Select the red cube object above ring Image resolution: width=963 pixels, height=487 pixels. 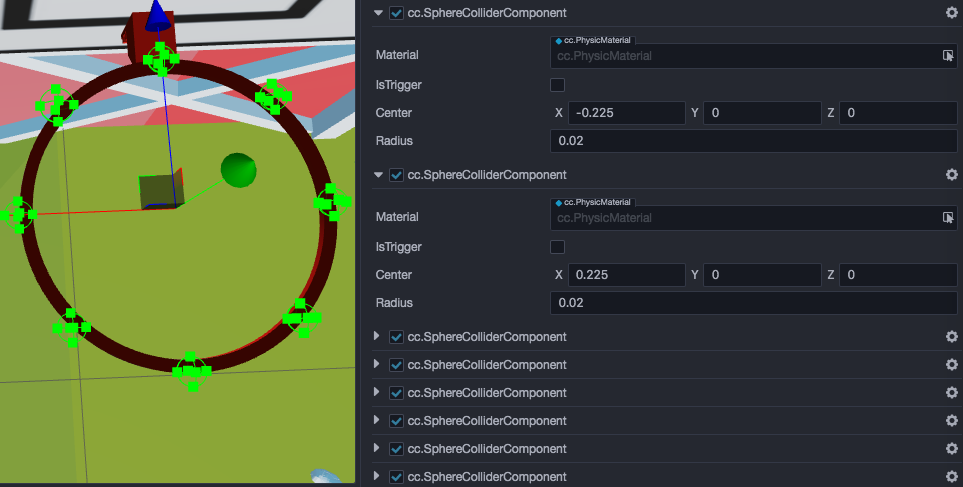149,37
